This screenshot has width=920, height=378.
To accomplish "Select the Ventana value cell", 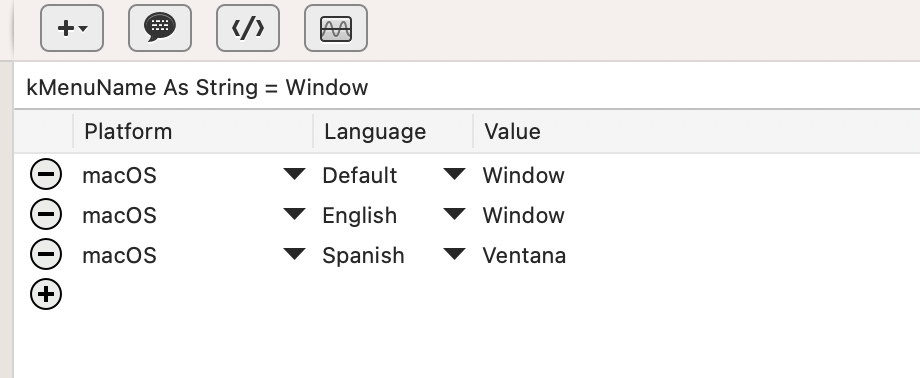I will pyautogui.click(x=524, y=255).
